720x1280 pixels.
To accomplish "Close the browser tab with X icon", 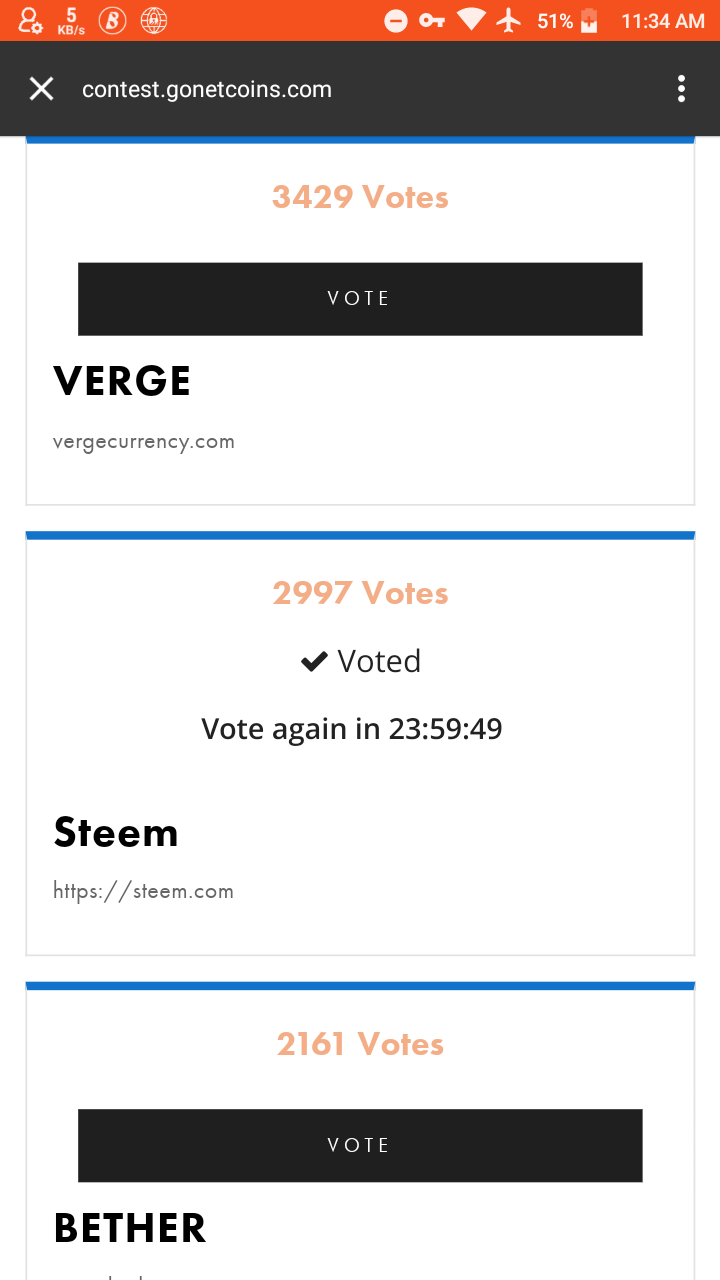I will pos(41,89).
